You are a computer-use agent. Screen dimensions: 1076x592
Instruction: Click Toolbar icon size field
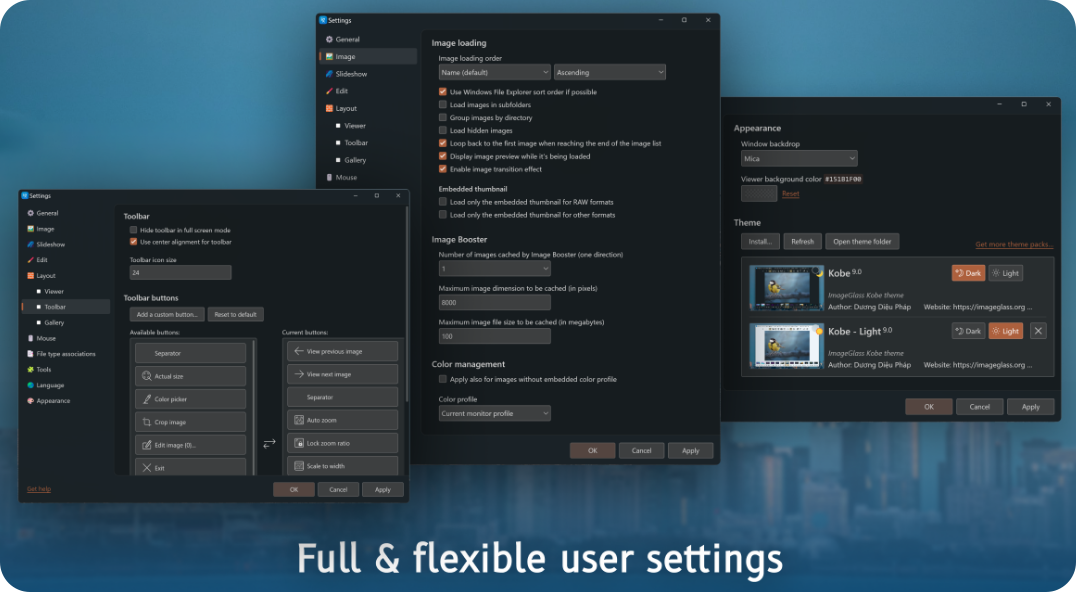[180, 272]
